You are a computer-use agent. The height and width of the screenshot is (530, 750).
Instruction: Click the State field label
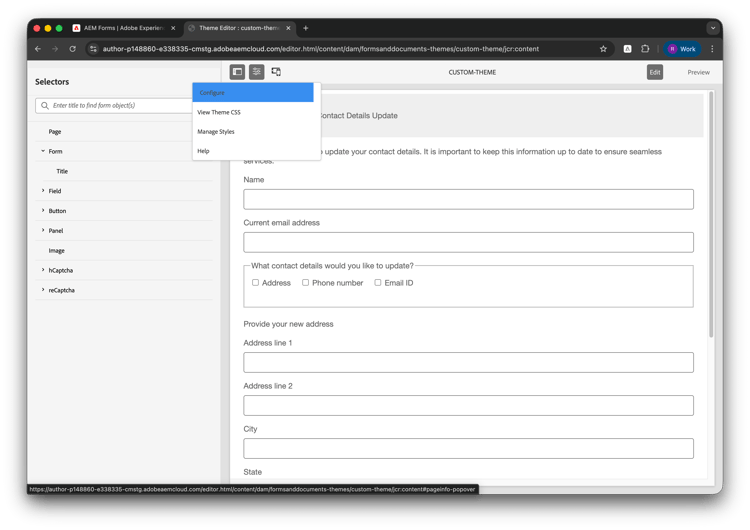253,472
